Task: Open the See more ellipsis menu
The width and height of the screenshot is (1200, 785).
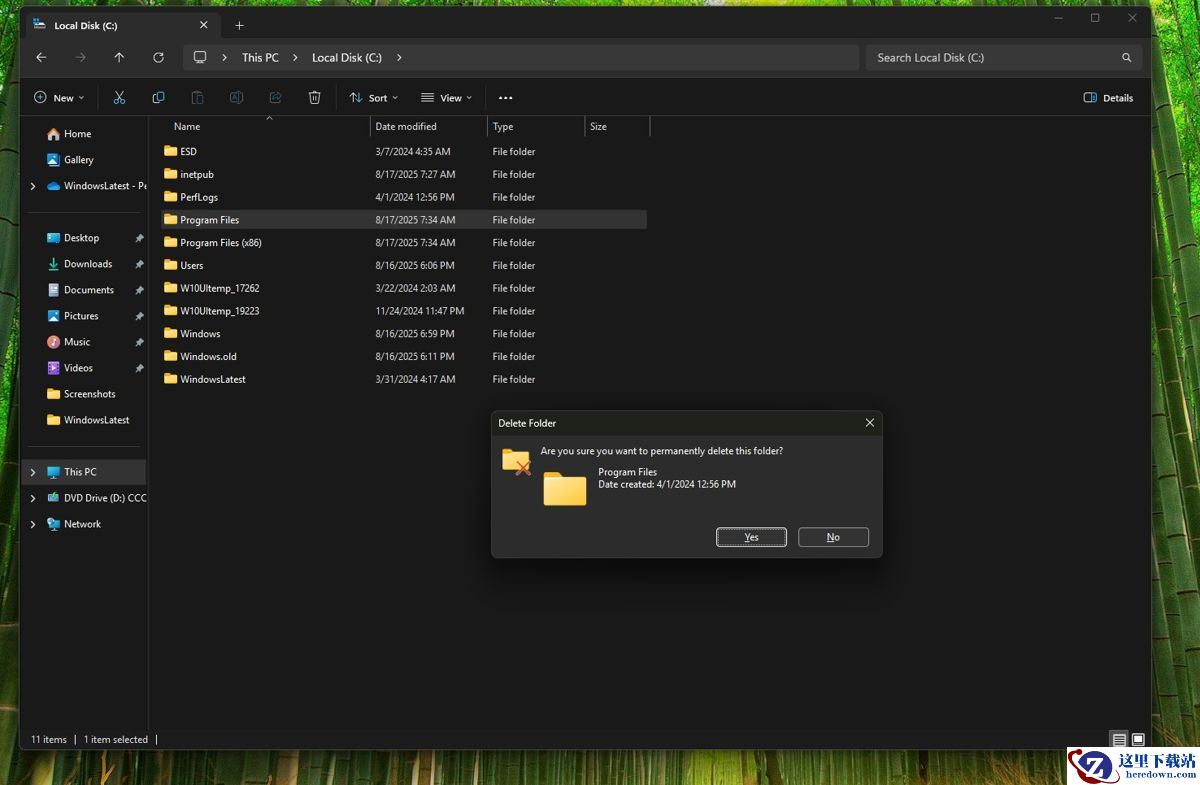Action: 505,98
